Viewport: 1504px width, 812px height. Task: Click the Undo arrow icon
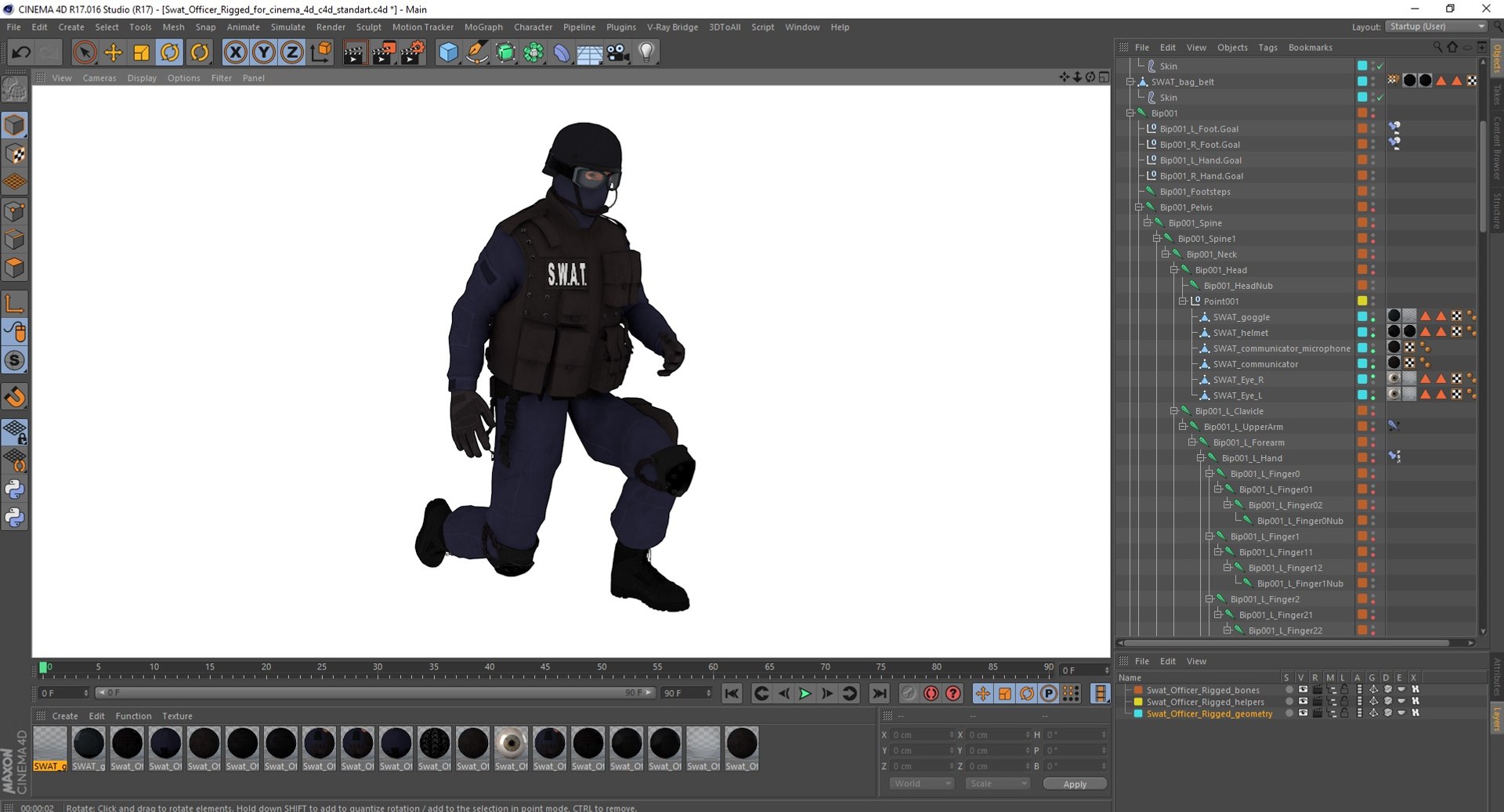pos(21,52)
